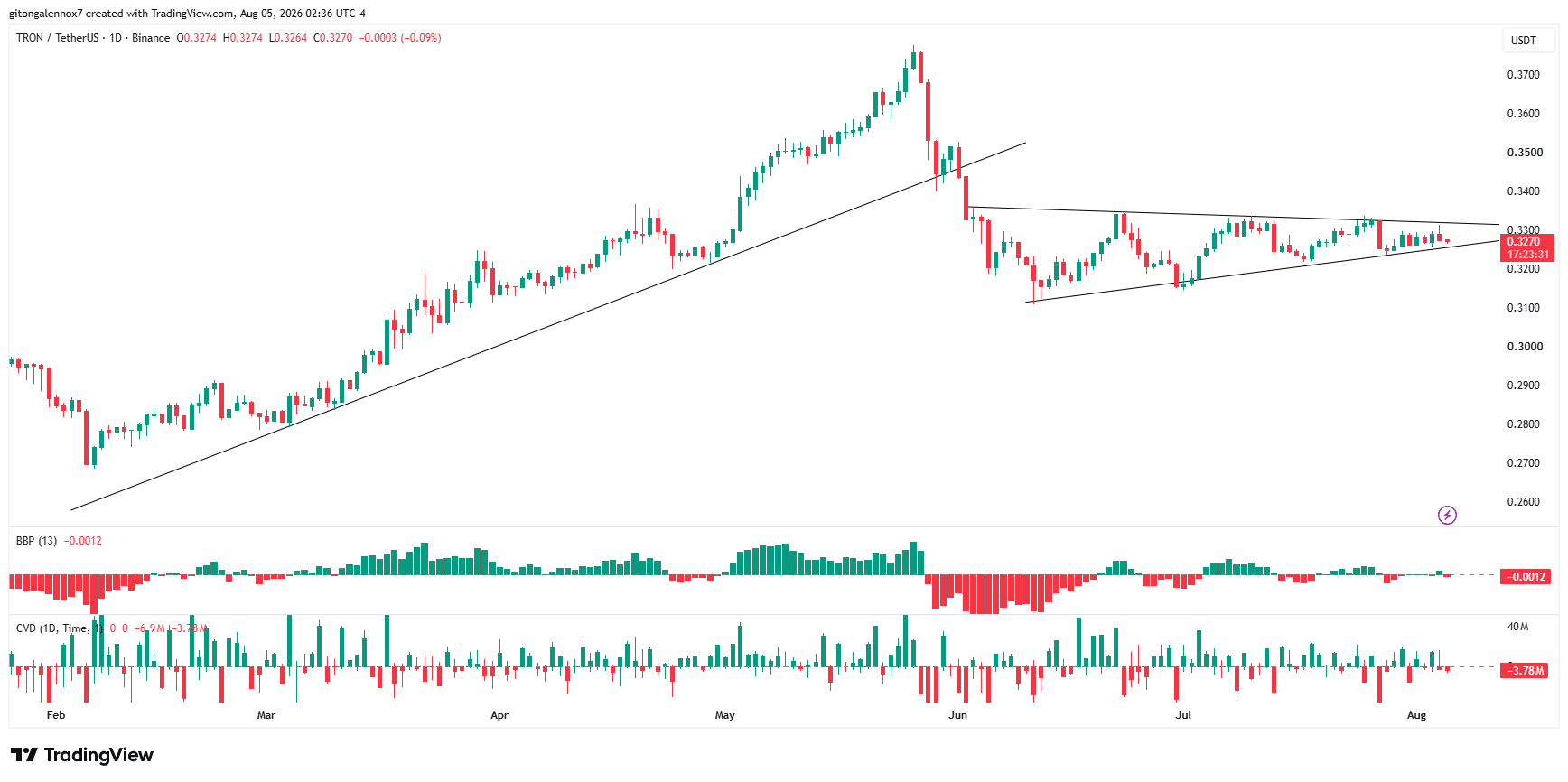
Task: Click the Feb label on time axis
Action: pyautogui.click(x=56, y=715)
